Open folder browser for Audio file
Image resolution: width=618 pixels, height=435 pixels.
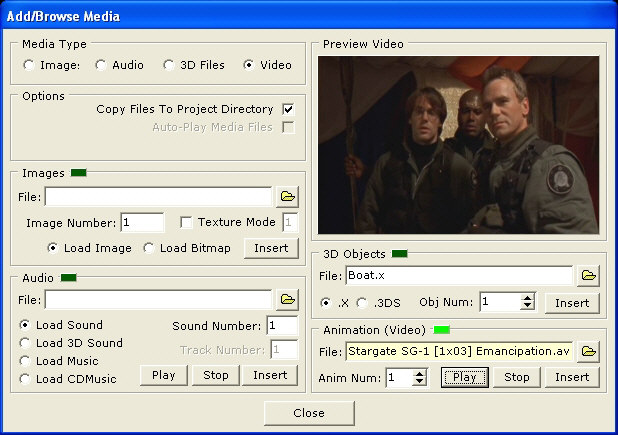click(288, 299)
